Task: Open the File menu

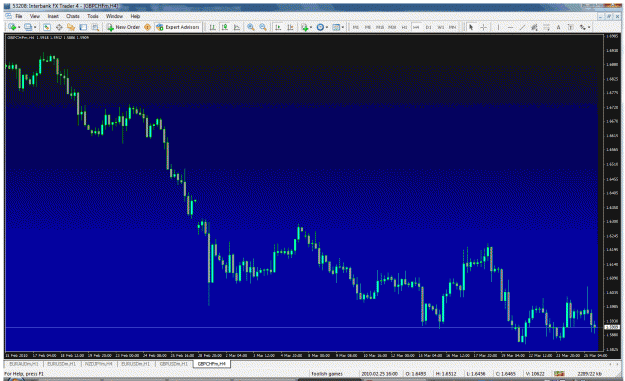Action: pos(19,16)
